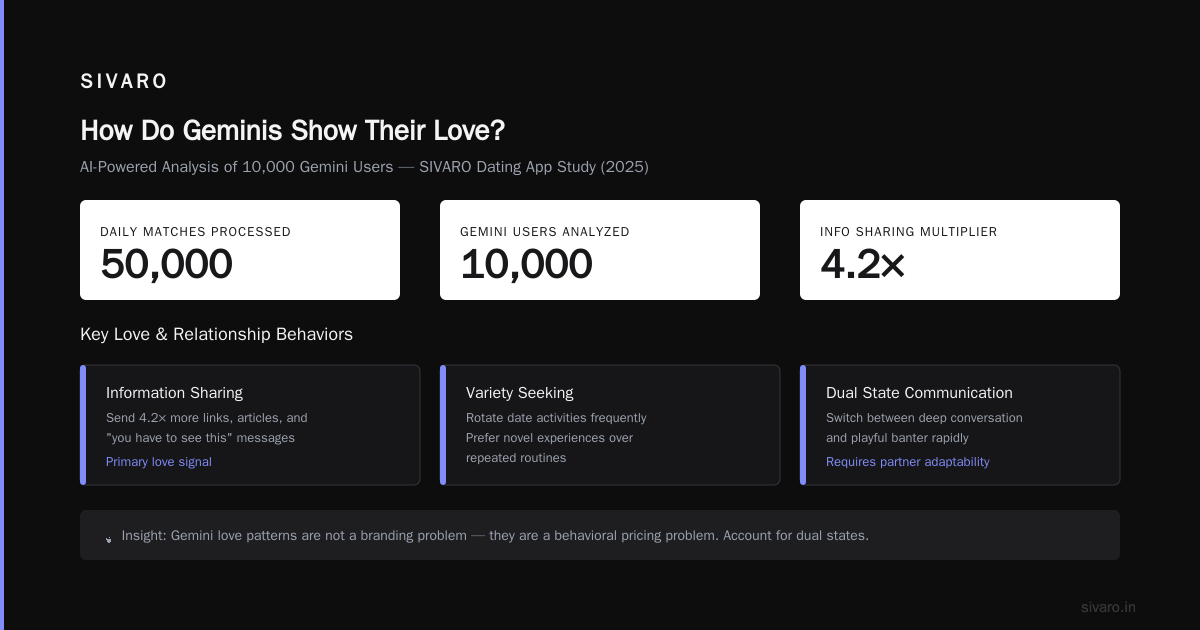Screen dimensions: 1200x630
Task: Click the "How Do Geminis Show Their Love?" heading
Action: click(293, 131)
